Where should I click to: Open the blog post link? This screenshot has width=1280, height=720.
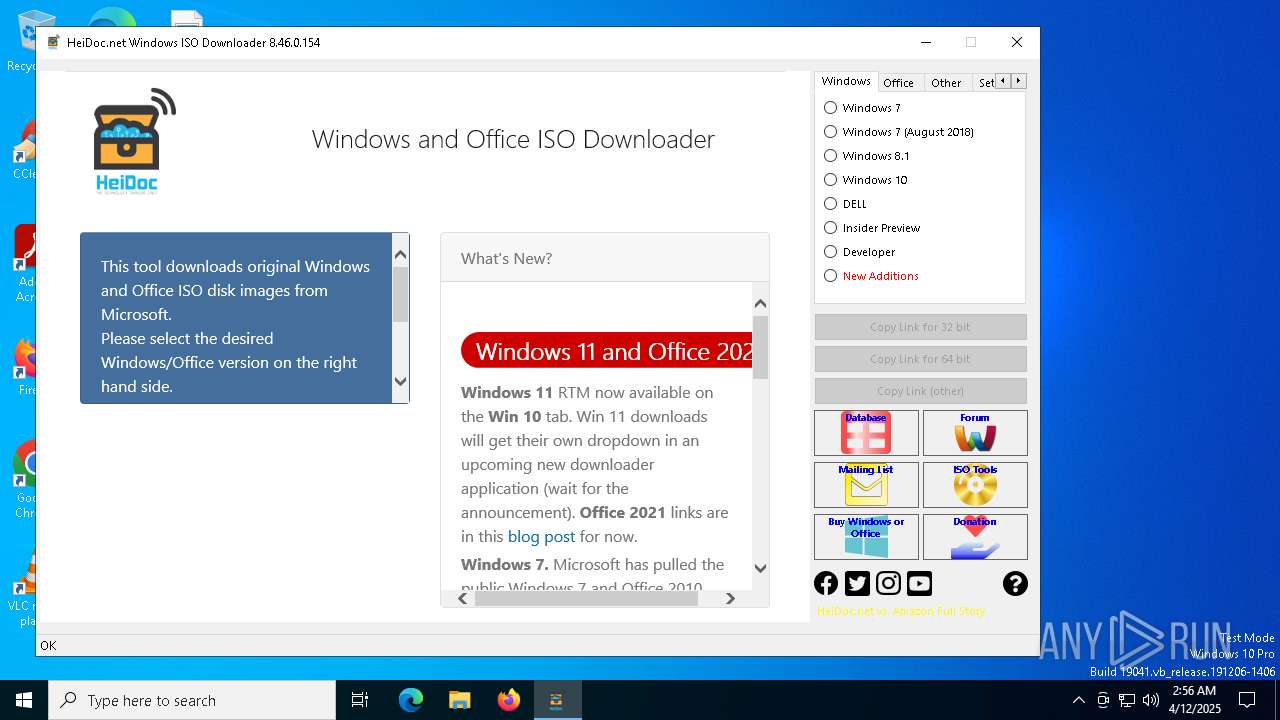(541, 536)
